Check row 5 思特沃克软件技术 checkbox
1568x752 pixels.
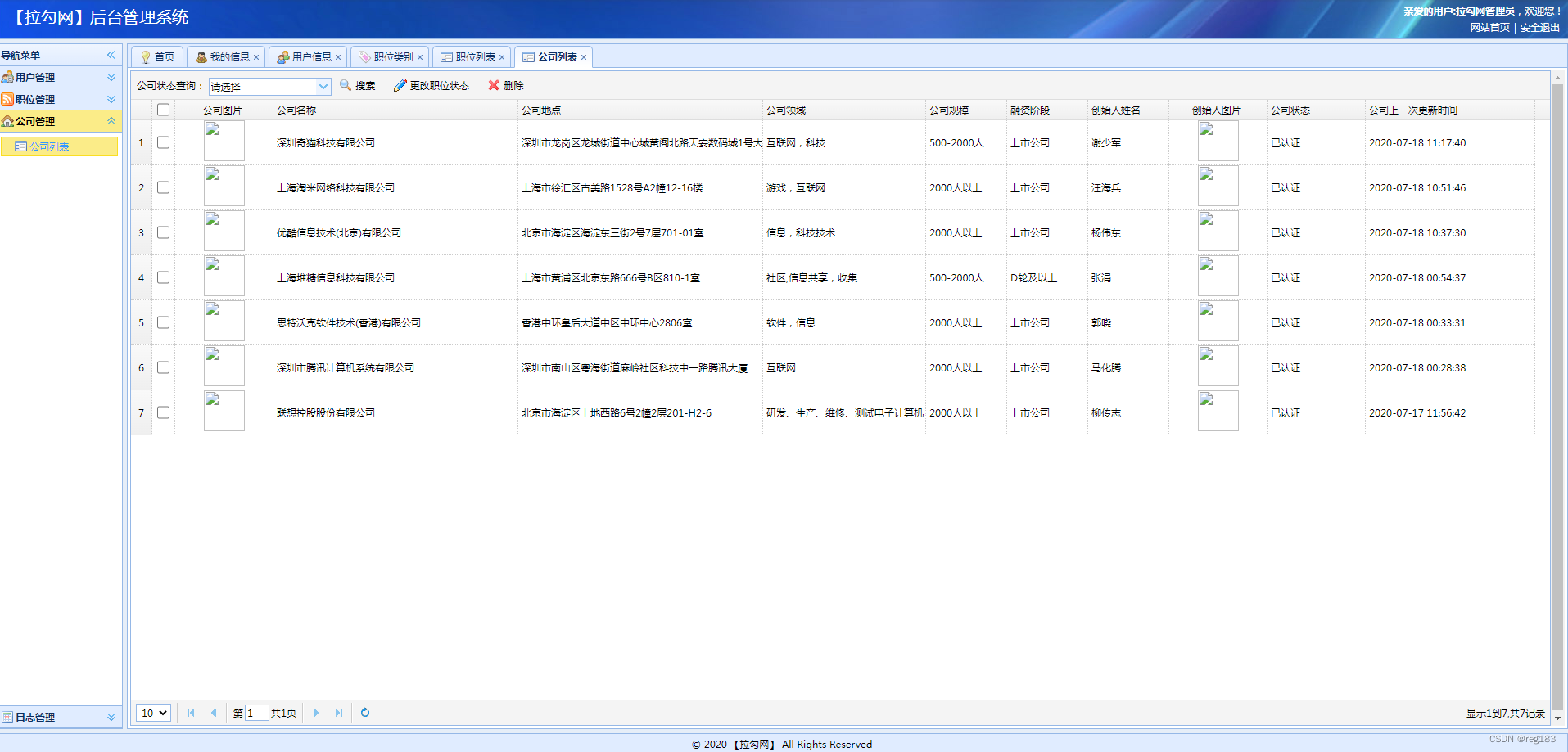(164, 322)
